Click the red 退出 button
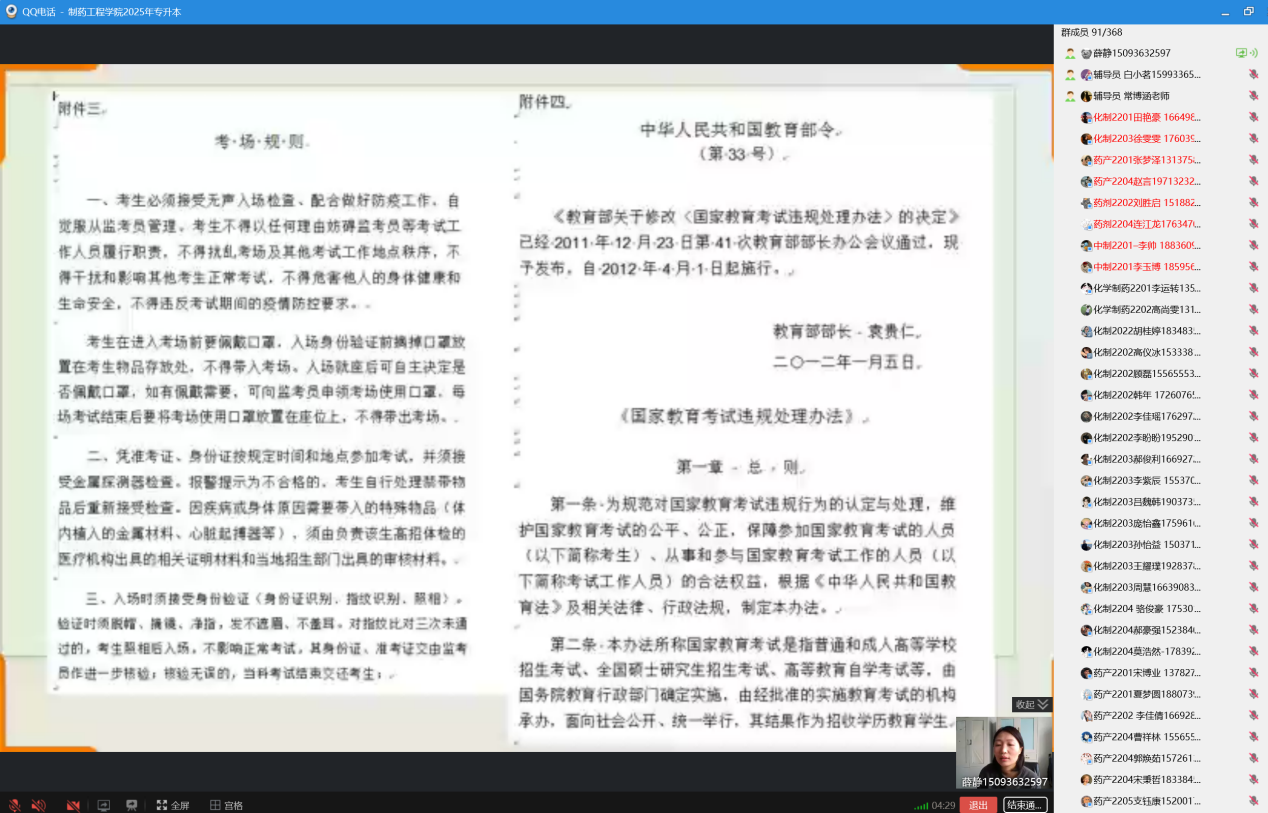Viewport: 1268px width, 813px height. point(978,805)
